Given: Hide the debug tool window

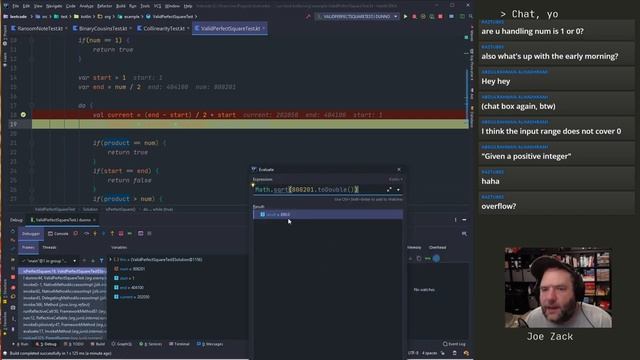Looking at the screenshot, I should (x=464, y=220).
